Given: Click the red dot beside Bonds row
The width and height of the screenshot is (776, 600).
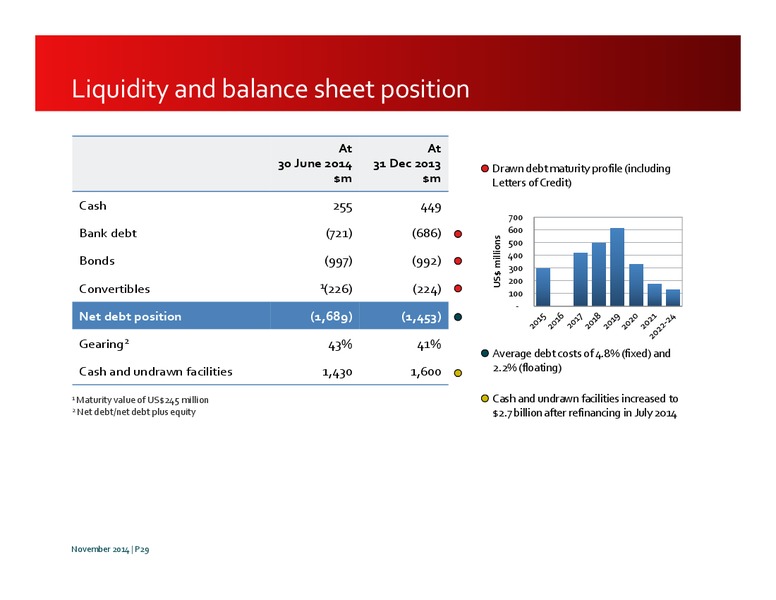Looking at the screenshot, I should (x=458, y=261).
